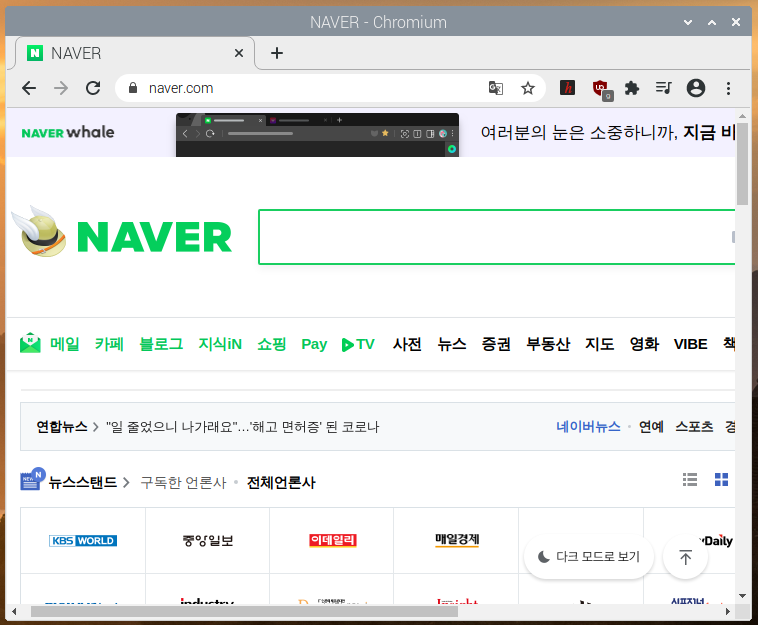Switch newsstand to grid view
Image resolution: width=758 pixels, height=625 pixels.
721,480
